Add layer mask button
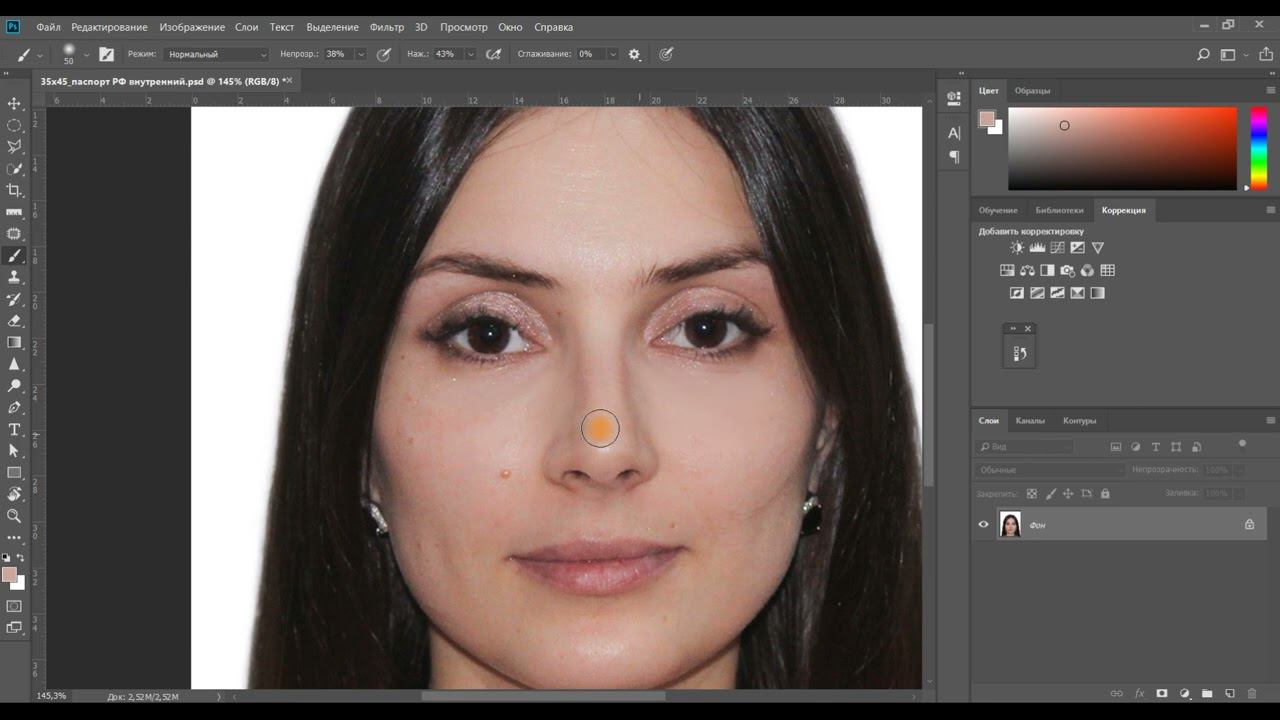Screen dimensions: 1280x720 [x=1162, y=693]
